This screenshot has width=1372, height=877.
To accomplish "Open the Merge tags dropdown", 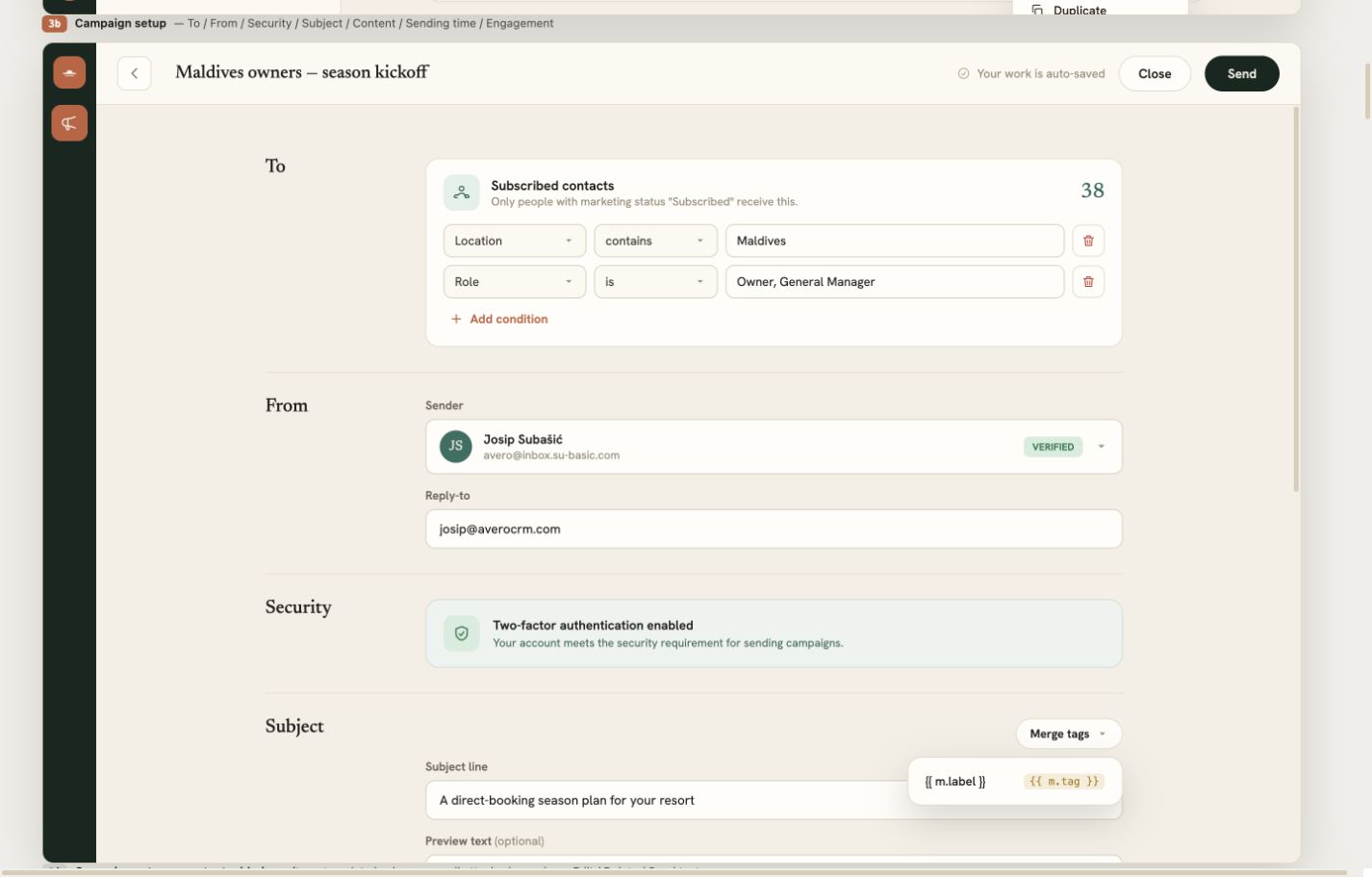I will (1069, 734).
